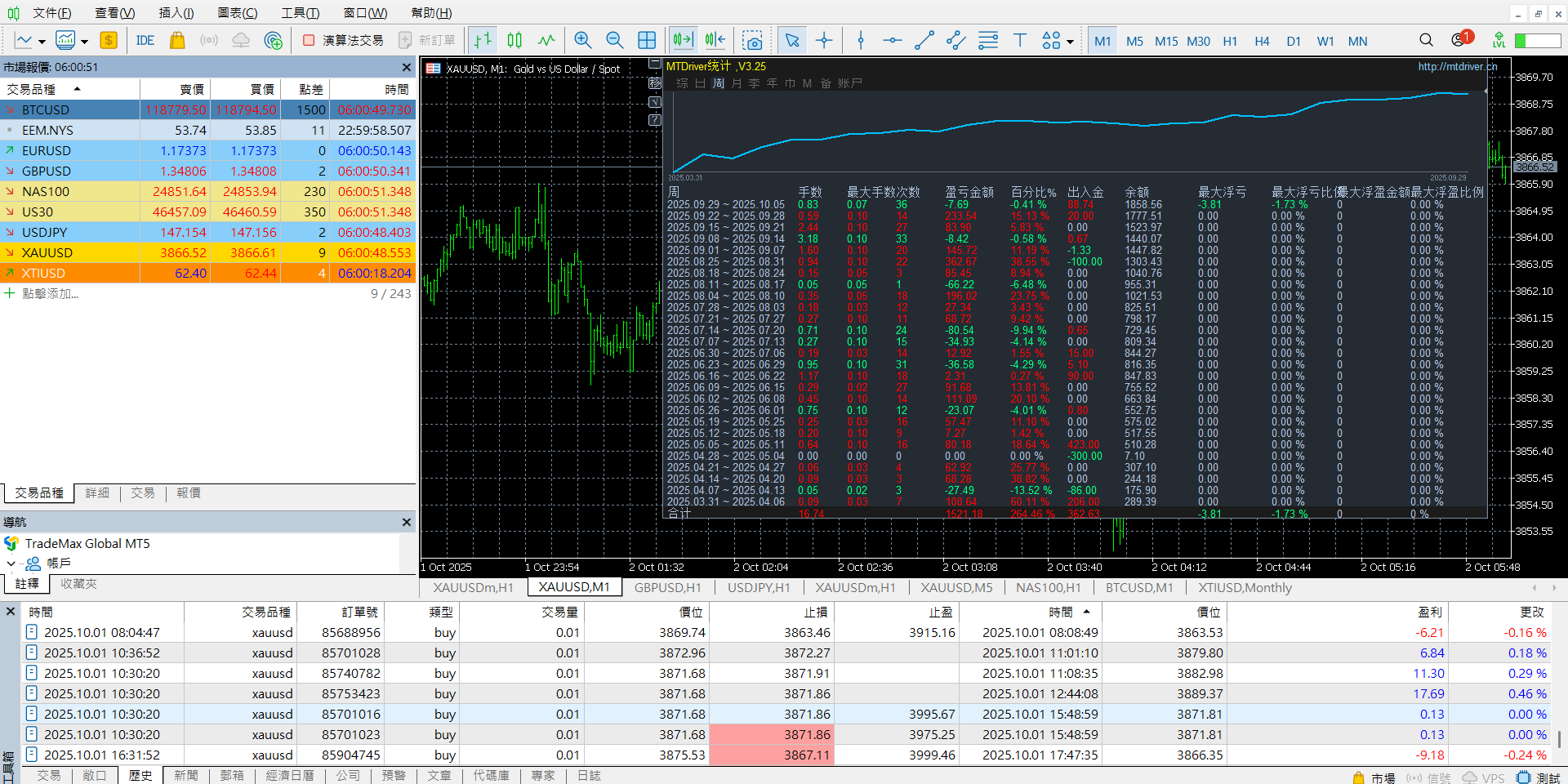
Task: Open the chart type dropdown arrow
Action: click(x=42, y=42)
